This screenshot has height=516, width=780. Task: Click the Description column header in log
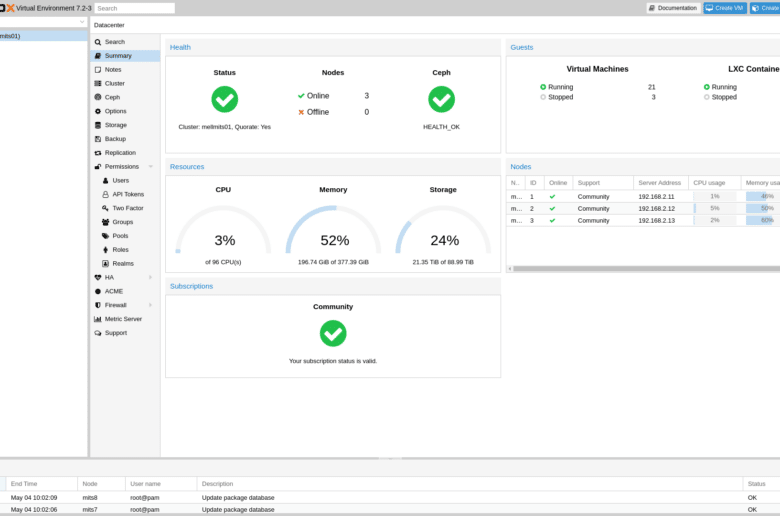[470, 484]
